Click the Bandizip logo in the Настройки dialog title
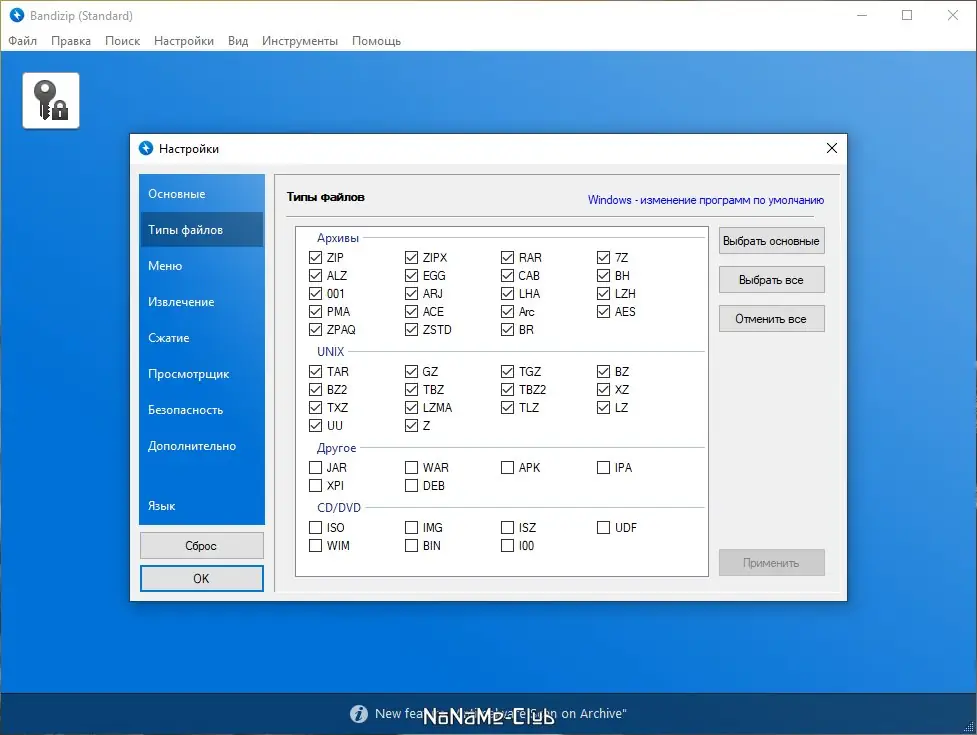Image resolution: width=977 pixels, height=735 pixels. pos(146,148)
